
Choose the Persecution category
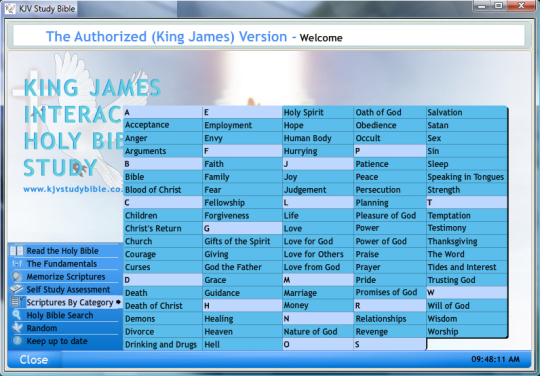(390, 190)
